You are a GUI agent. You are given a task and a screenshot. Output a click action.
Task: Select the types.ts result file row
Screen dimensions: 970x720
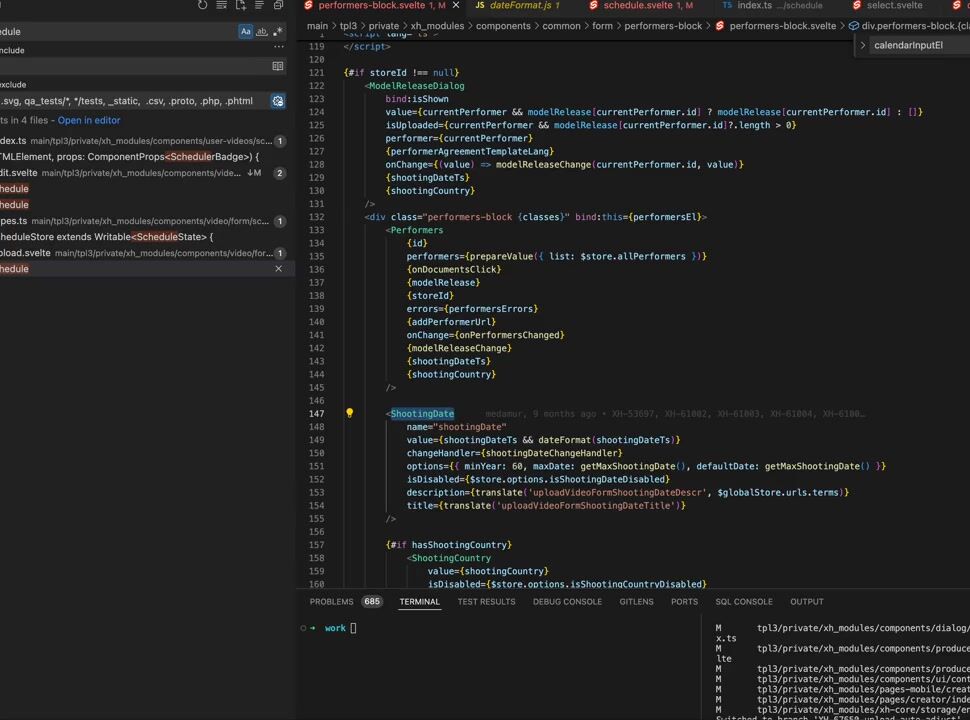coord(144,221)
